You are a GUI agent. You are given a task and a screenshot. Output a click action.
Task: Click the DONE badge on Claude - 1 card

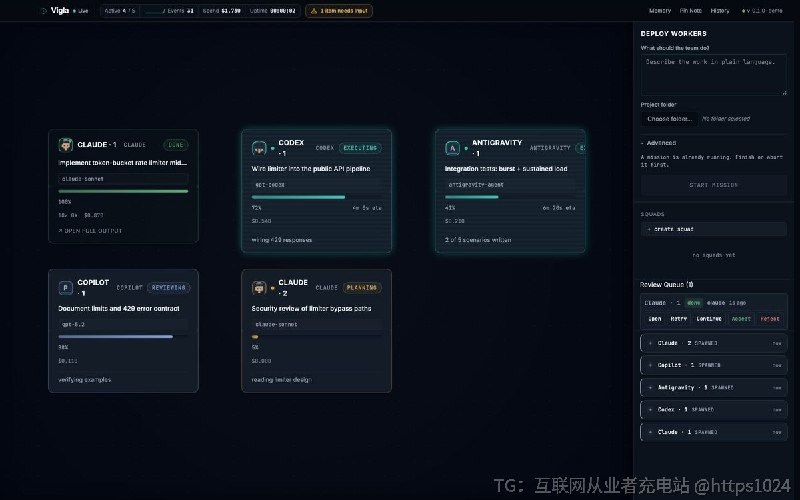(176, 145)
